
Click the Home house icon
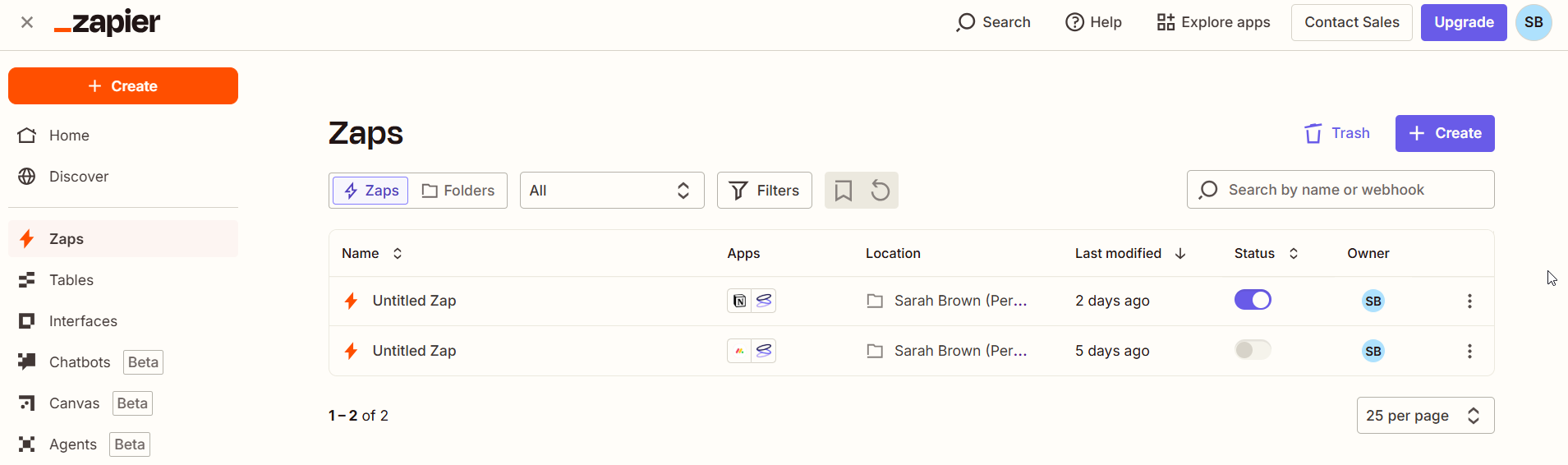(x=27, y=136)
